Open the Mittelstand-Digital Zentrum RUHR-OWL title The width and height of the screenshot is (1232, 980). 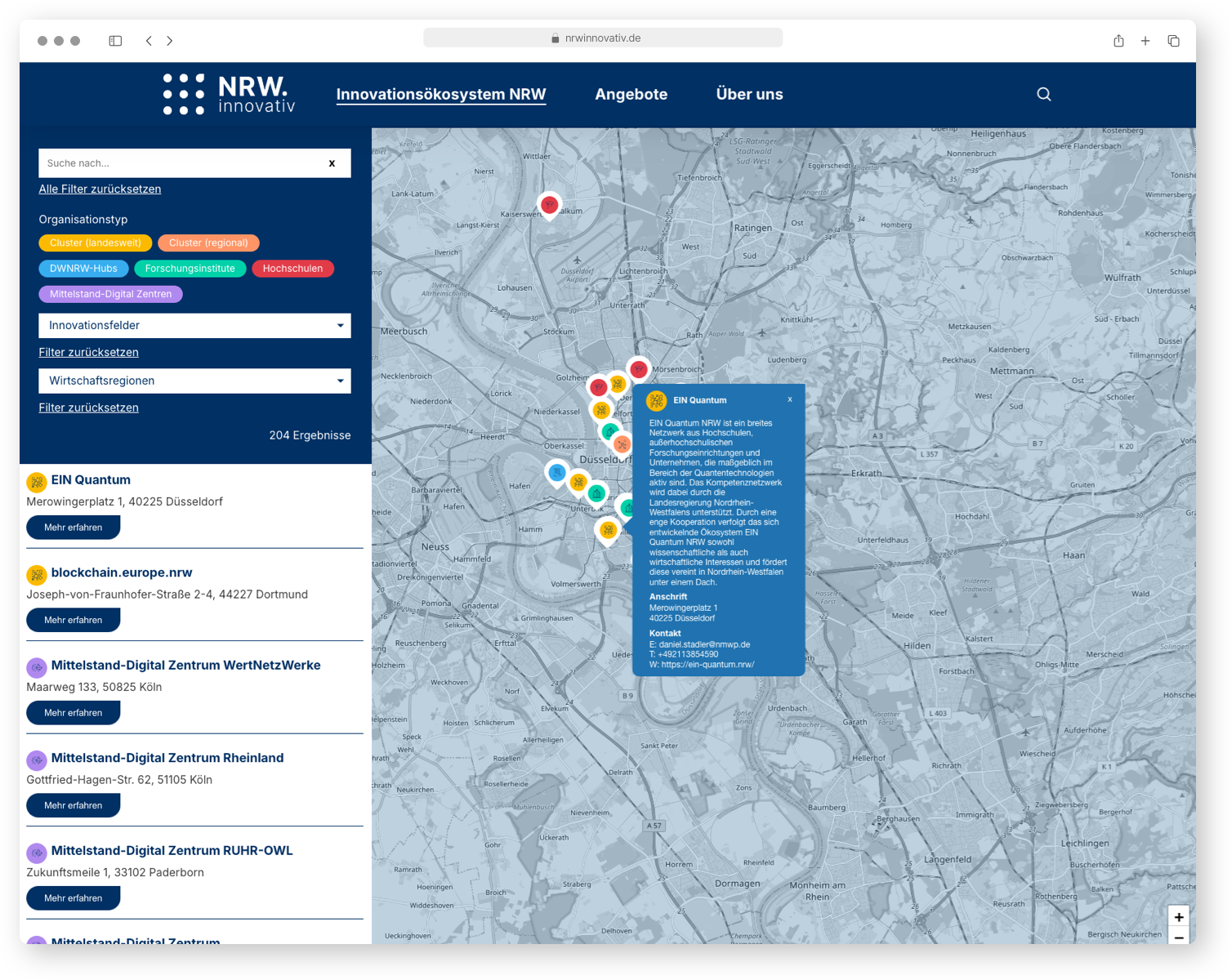[172, 851]
